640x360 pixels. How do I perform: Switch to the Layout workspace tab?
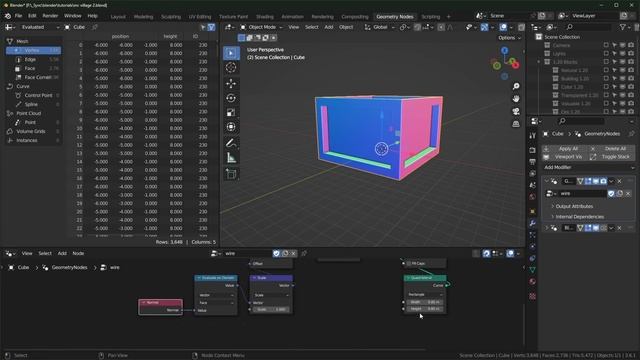(118, 17)
